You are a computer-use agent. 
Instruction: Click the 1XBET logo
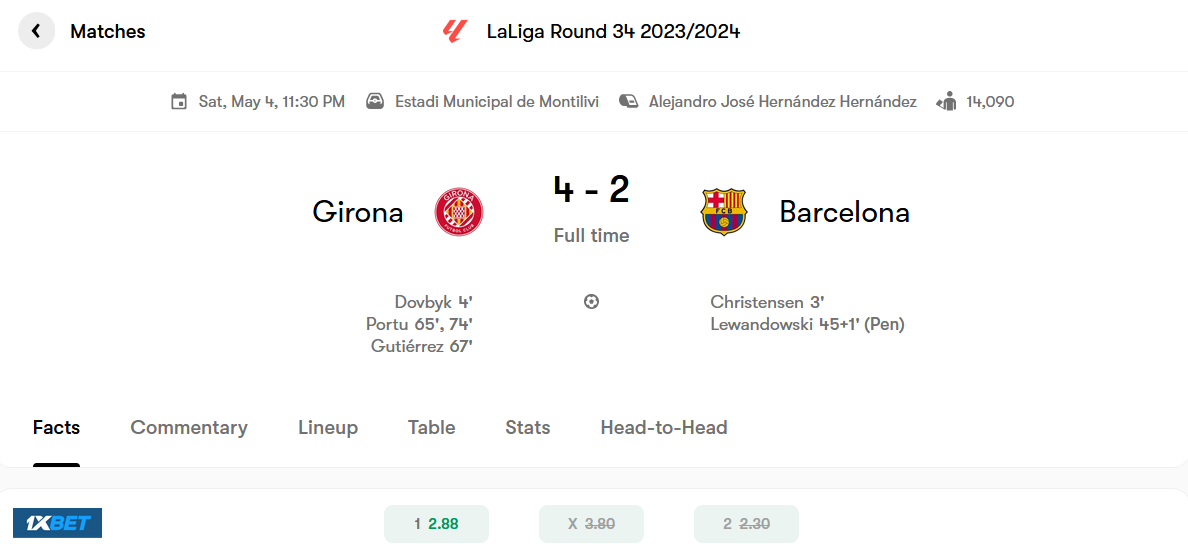pos(58,523)
